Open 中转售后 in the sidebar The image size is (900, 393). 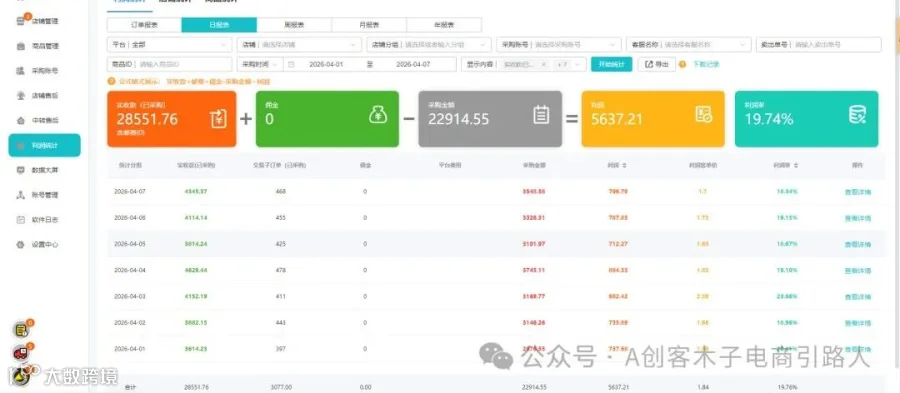pos(44,120)
